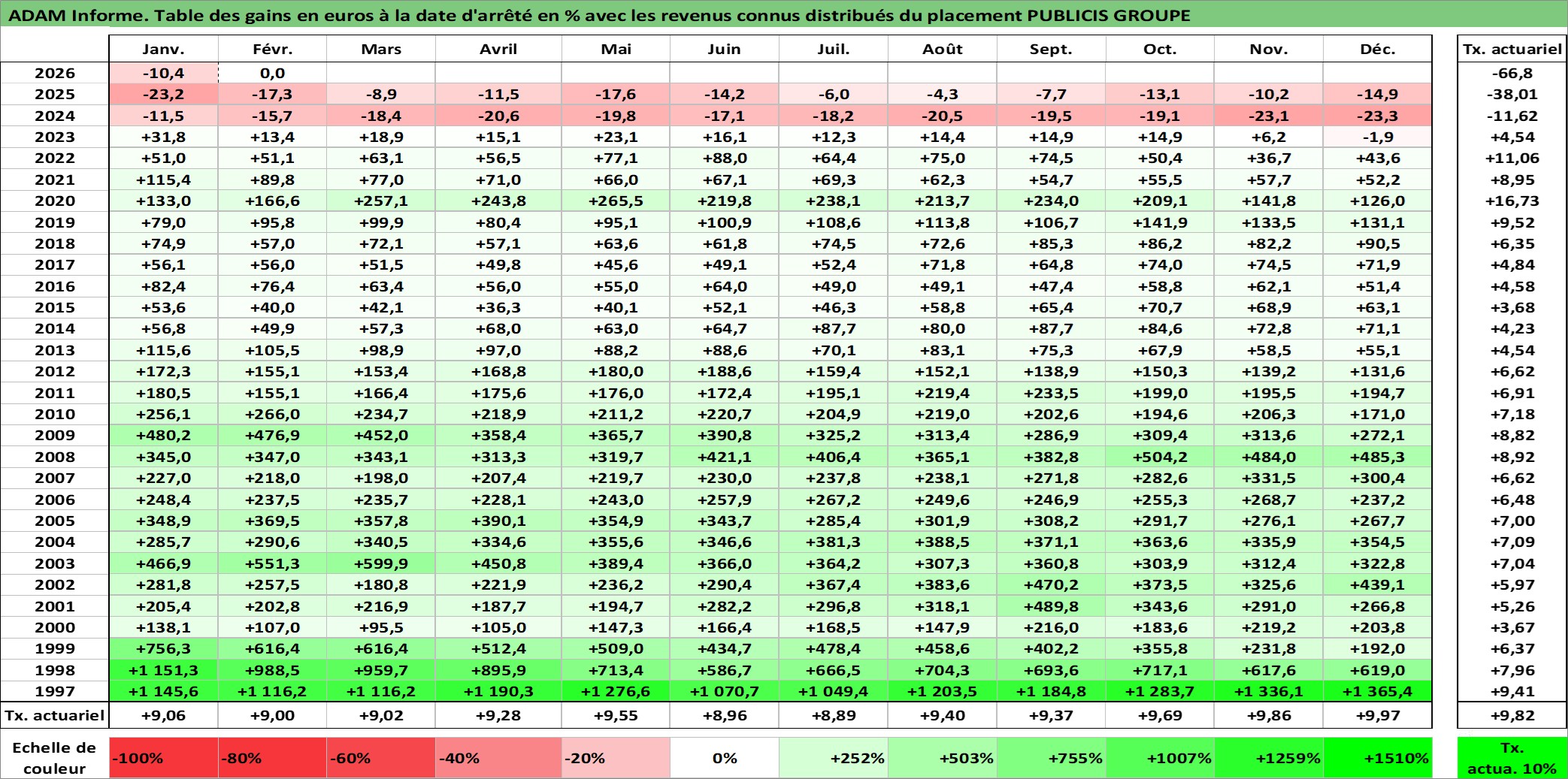Click the 'Déc.' column header
This screenshot has width=1568, height=779.
click(1378, 49)
